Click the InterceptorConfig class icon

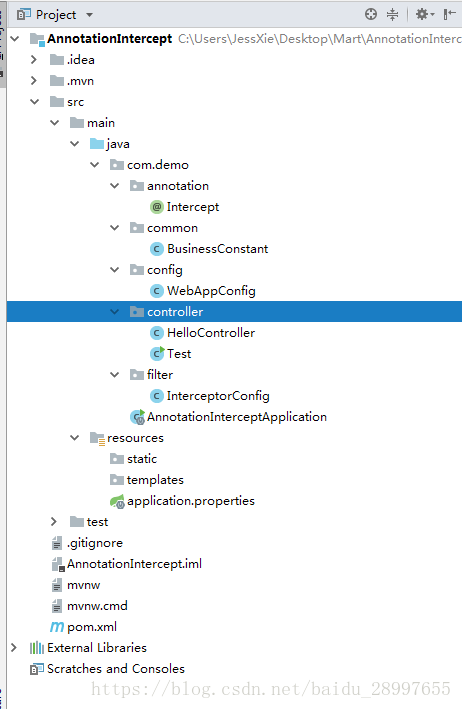[x=156, y=396]
